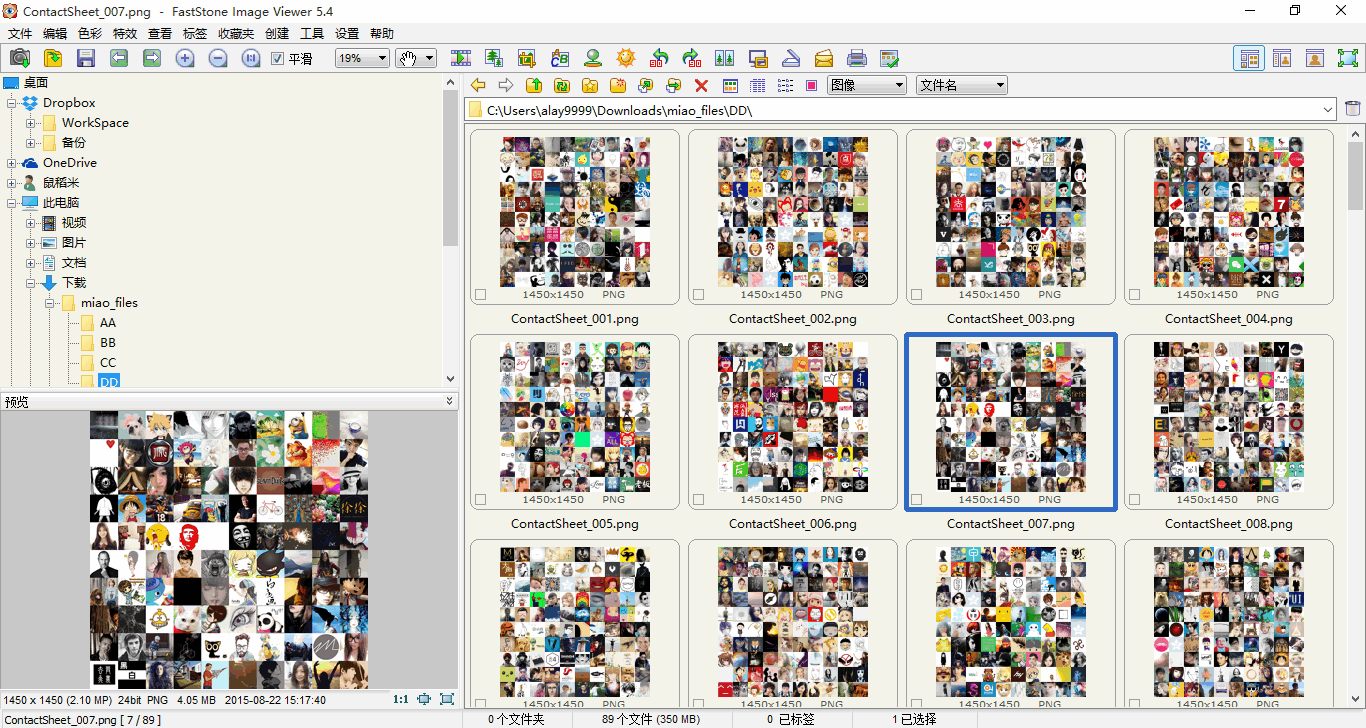
Task: Collapse the 预览 preview panel chevron
Action: pyautogui.click(x=449, y=401)
